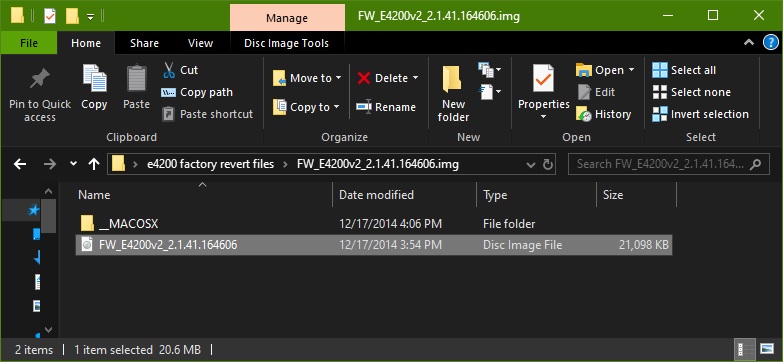This screenshot has width=783, height=362.
Task: Sort by Date modified column
Action: tap(404, 195)
